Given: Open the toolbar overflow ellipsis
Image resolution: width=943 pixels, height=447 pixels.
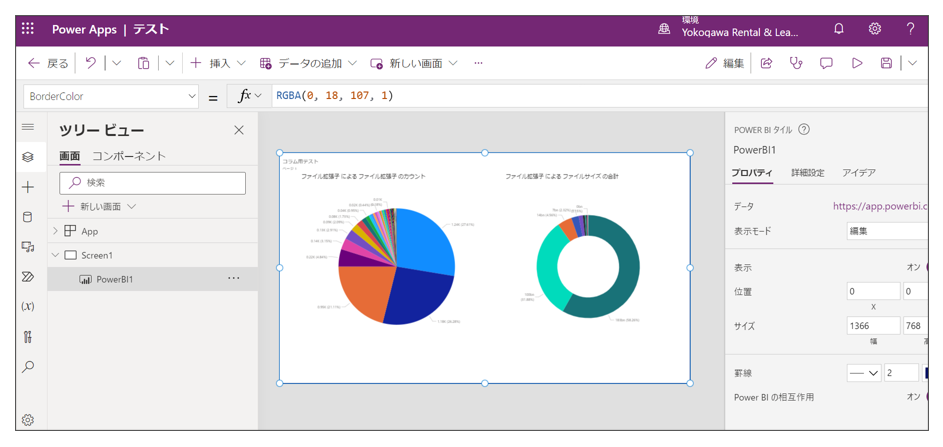Looking at the screenshot, I should tap(479, 63).
